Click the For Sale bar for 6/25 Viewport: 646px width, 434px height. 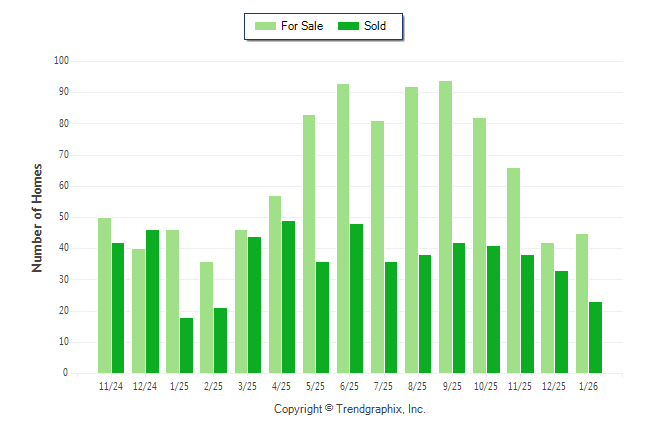pos(343,228)
